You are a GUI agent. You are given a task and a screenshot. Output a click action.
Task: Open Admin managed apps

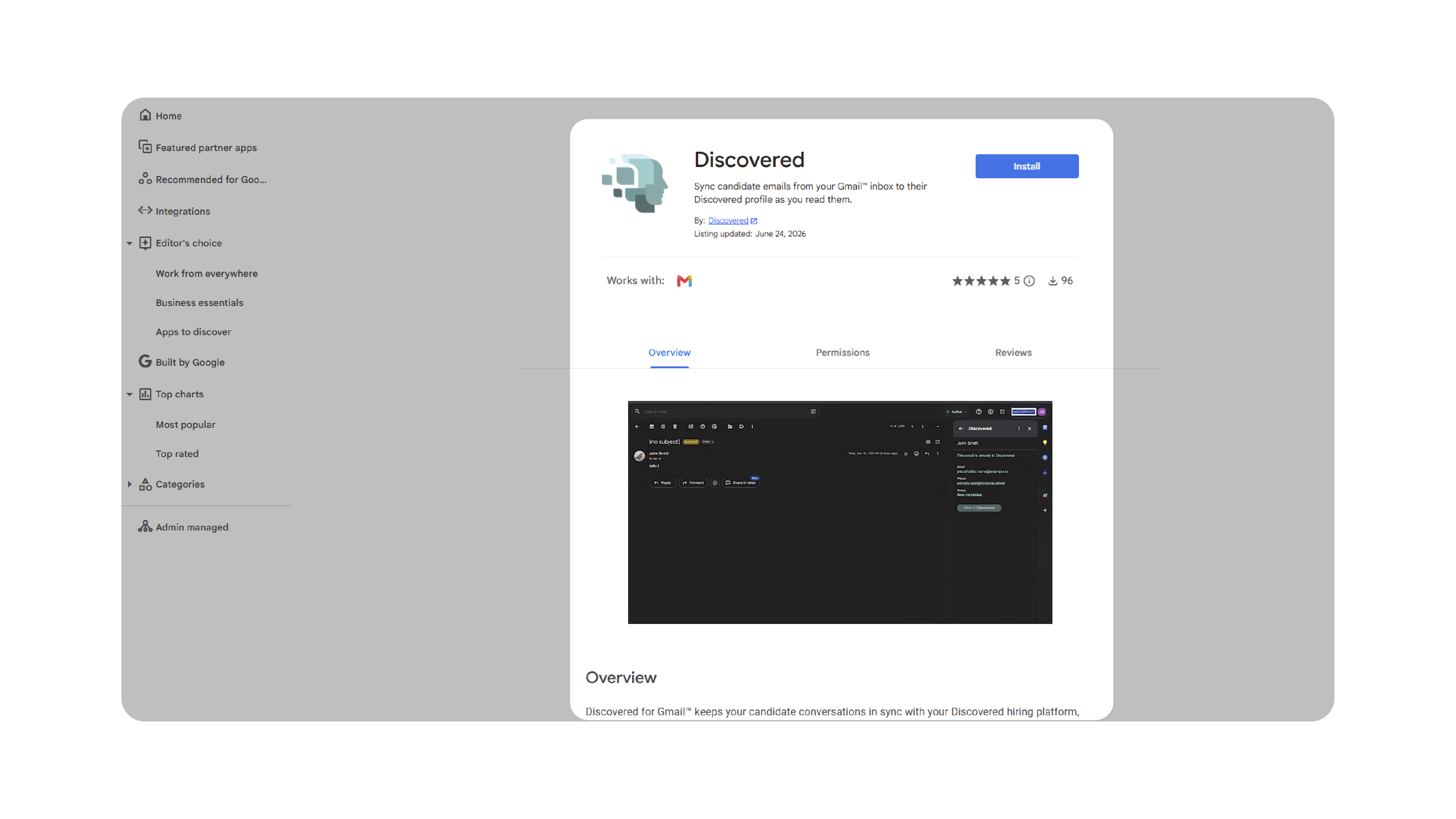[x=192, y=527]
